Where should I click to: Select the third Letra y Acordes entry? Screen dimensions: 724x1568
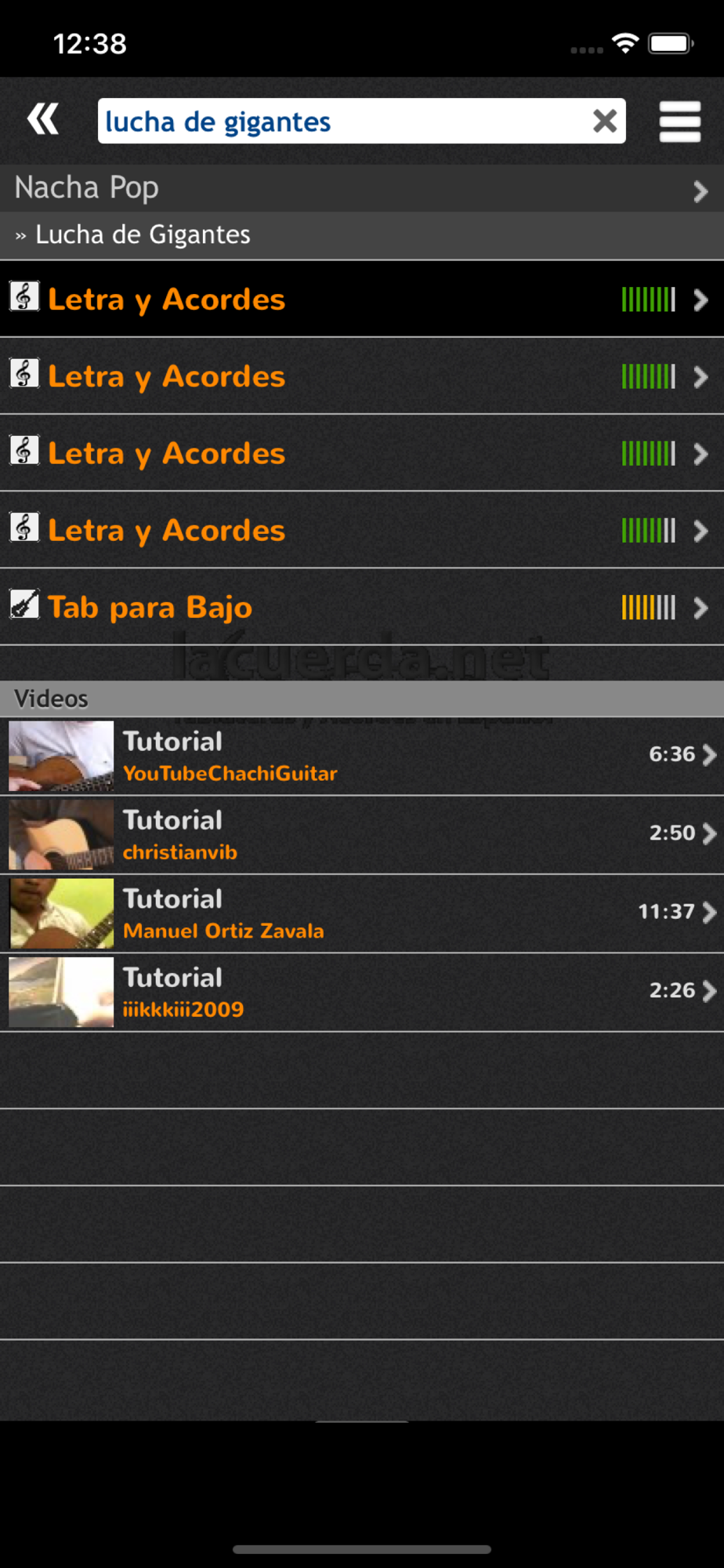click(362, 453)
